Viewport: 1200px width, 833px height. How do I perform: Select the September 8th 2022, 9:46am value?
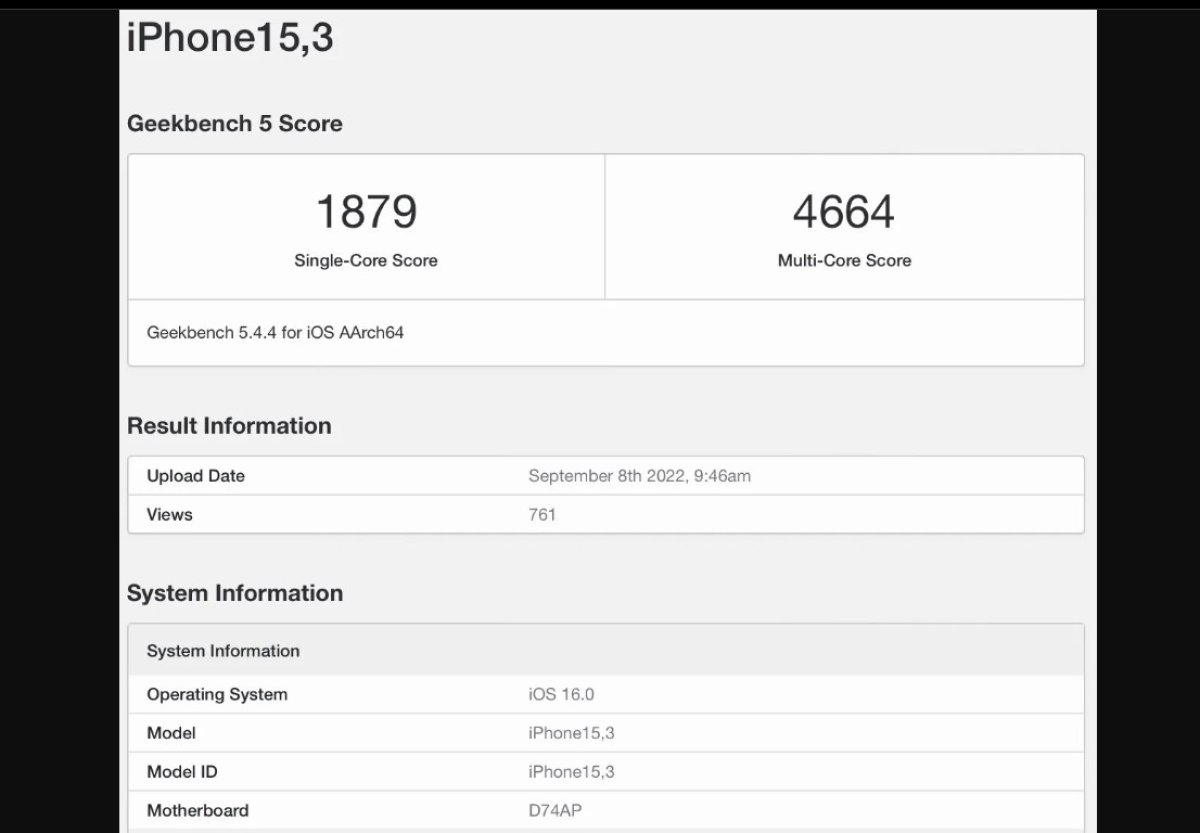[639, 476]
